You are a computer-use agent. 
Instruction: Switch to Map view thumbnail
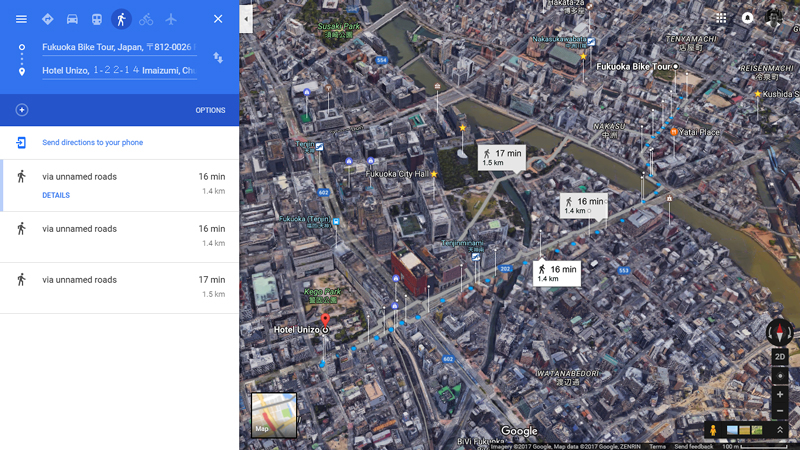coord(273,415)
